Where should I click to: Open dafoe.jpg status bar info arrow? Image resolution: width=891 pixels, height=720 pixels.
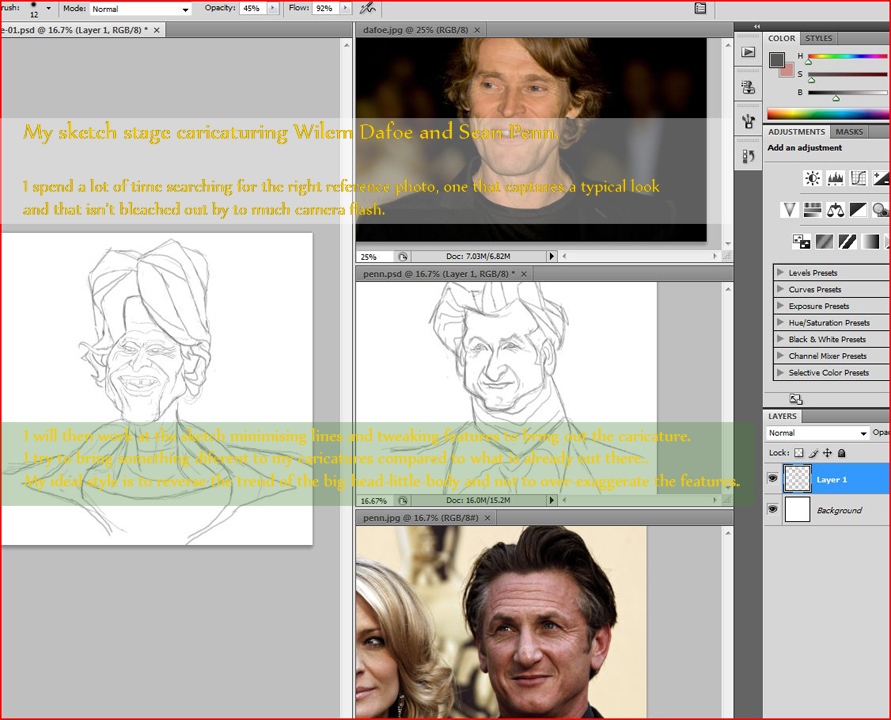pos(551,257)
